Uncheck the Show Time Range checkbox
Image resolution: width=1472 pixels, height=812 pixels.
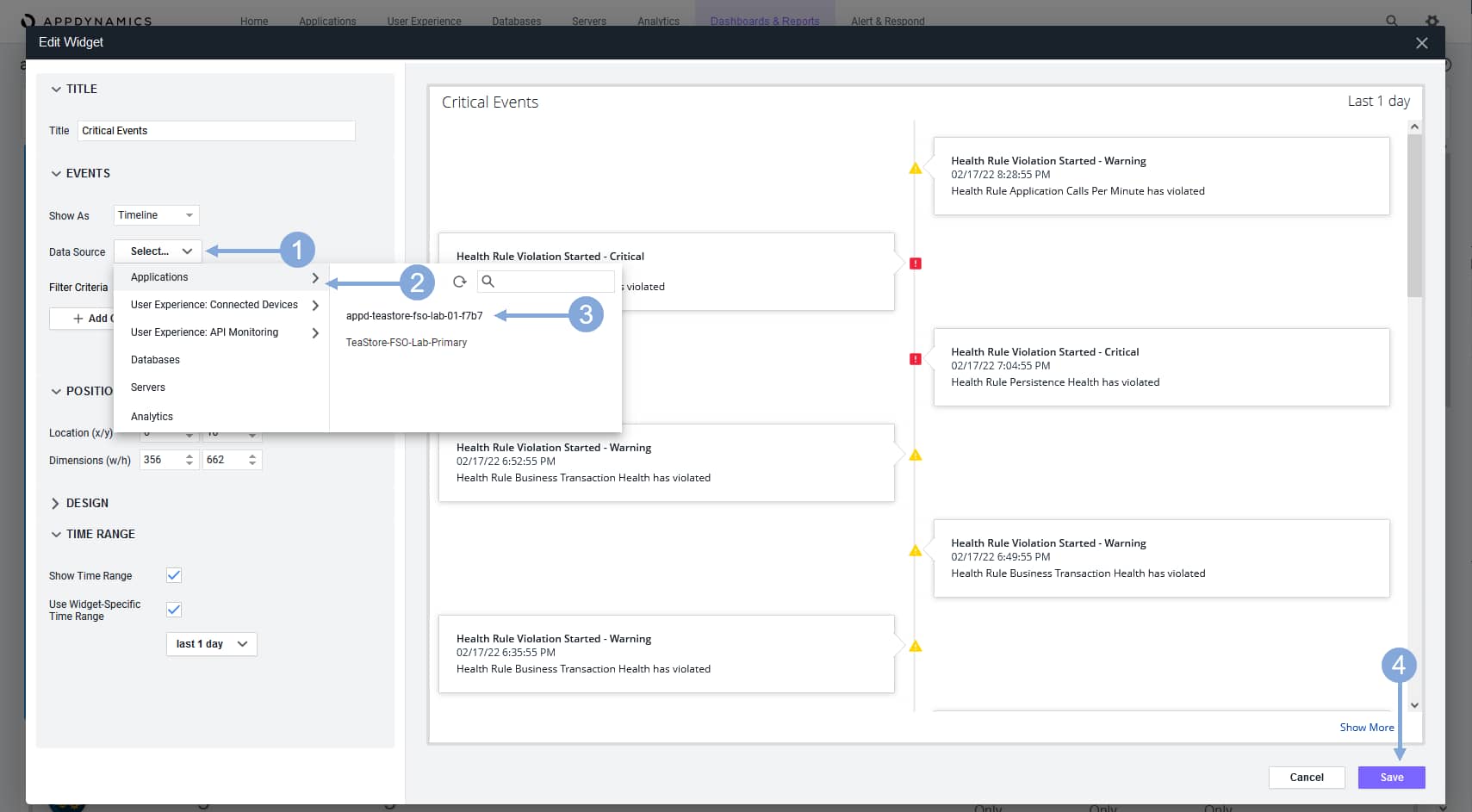click(174, 575)
